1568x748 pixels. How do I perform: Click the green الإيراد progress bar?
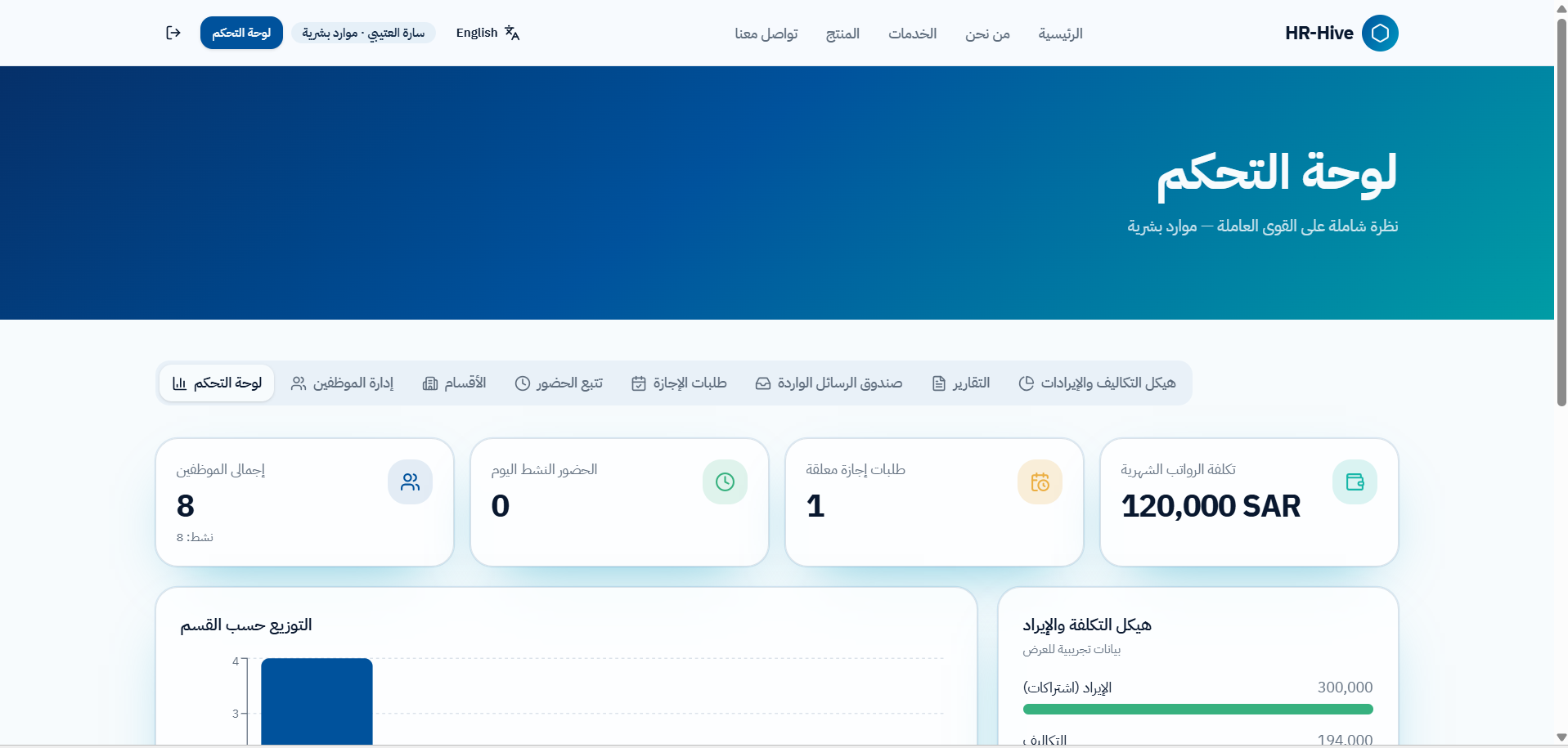click(x=1197, y=710)
